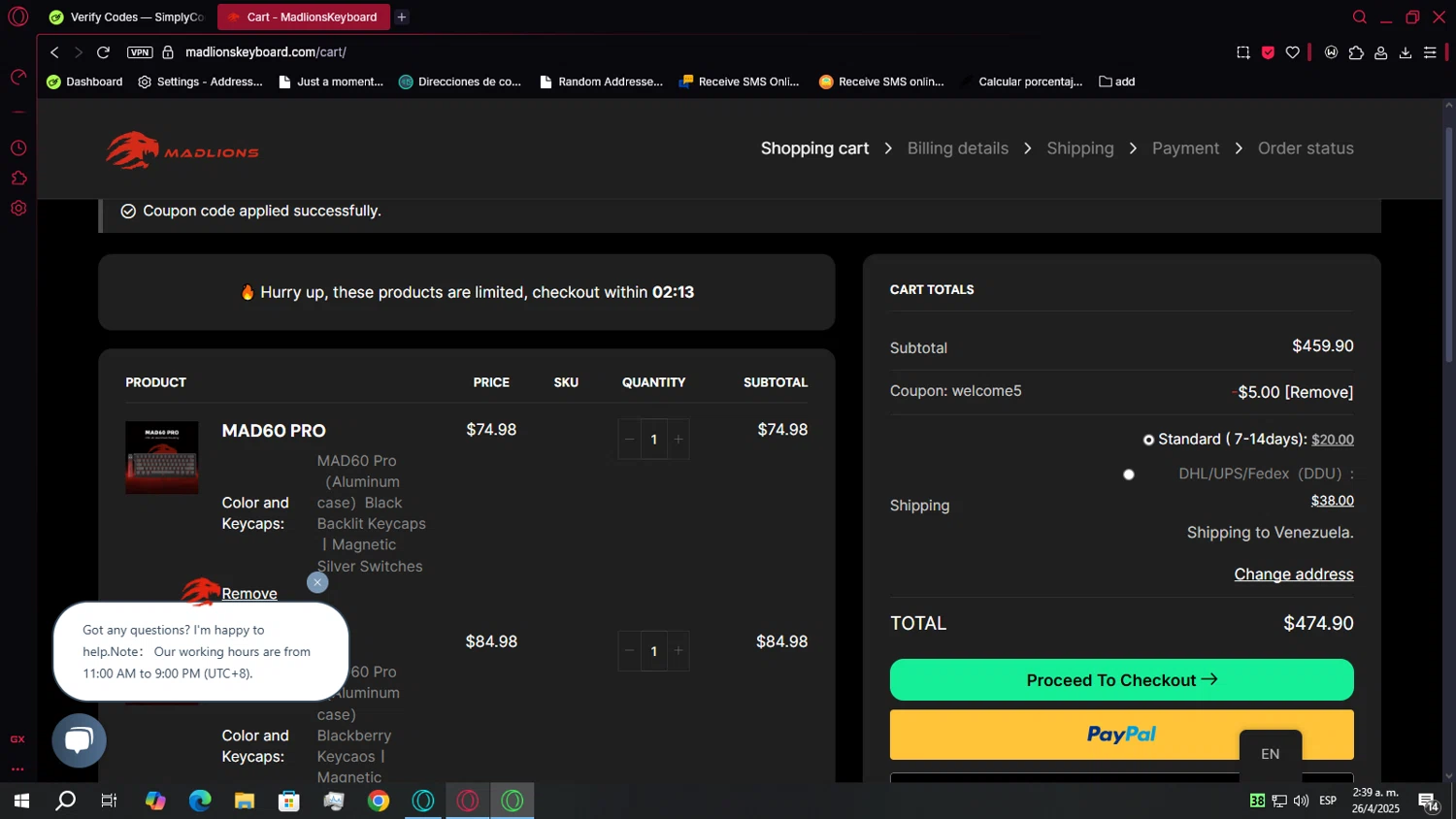Remove the welcome5 coupon

tap(1319, 392)
